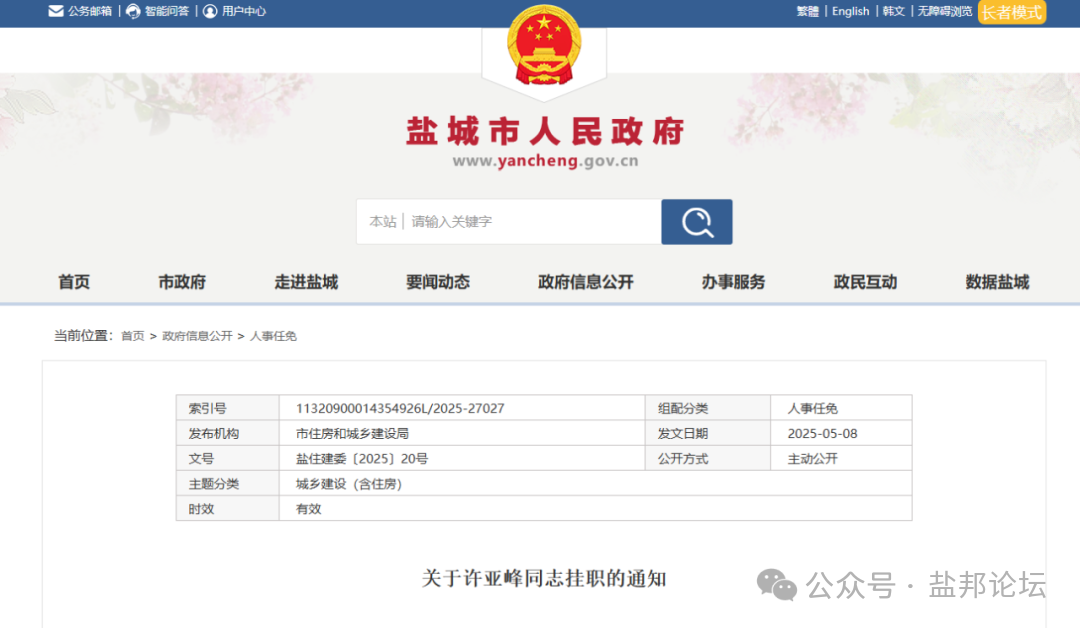The height and width of the screenshot is (628, 1080).
Task: Click the 智能问答 headset icon
Action: (133, 11)
